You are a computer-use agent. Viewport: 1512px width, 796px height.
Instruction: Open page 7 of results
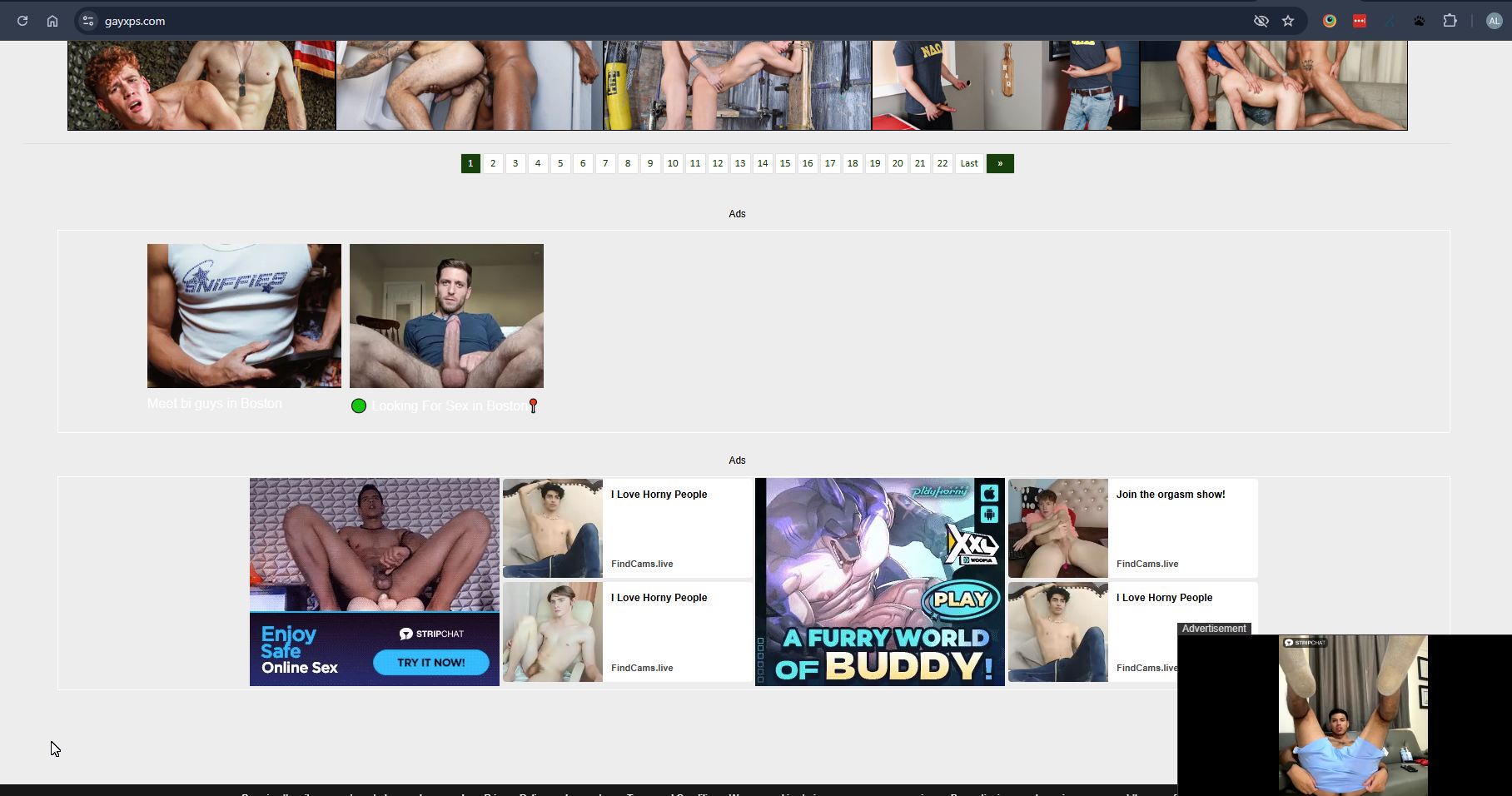(605, 163)
